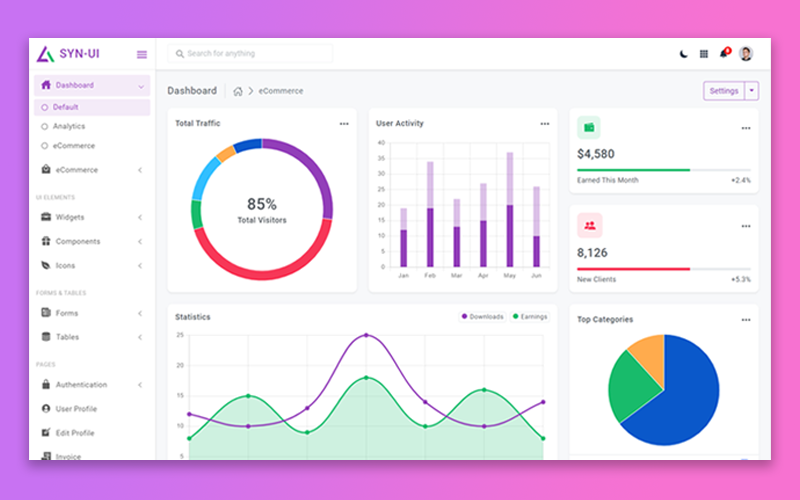Viewport: 800px width, 500px height.
Task: Click the red users icon on clients card
Action: click(x=590, y=226)
